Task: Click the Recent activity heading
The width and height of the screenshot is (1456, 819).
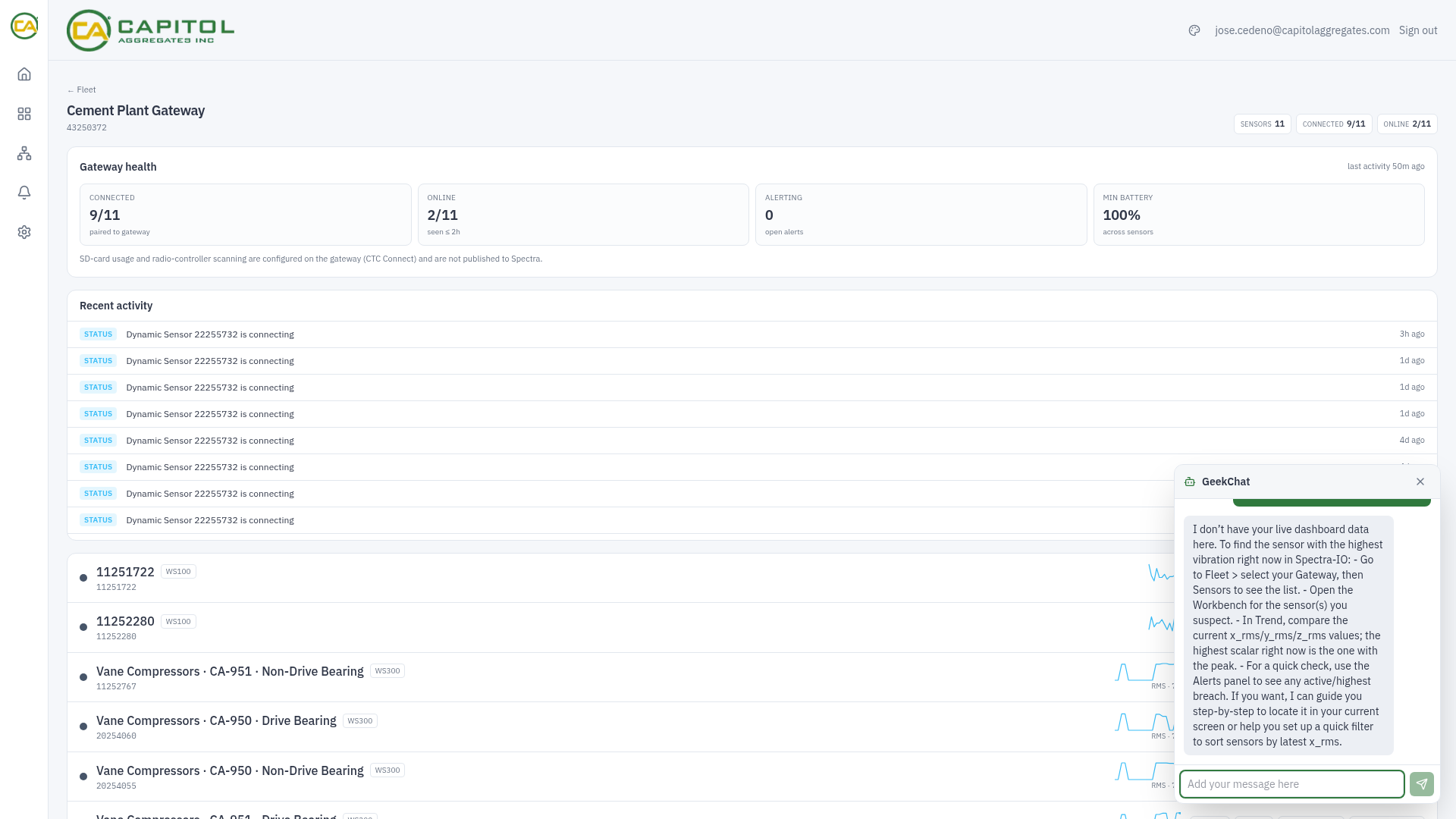Action: [116, 306]
